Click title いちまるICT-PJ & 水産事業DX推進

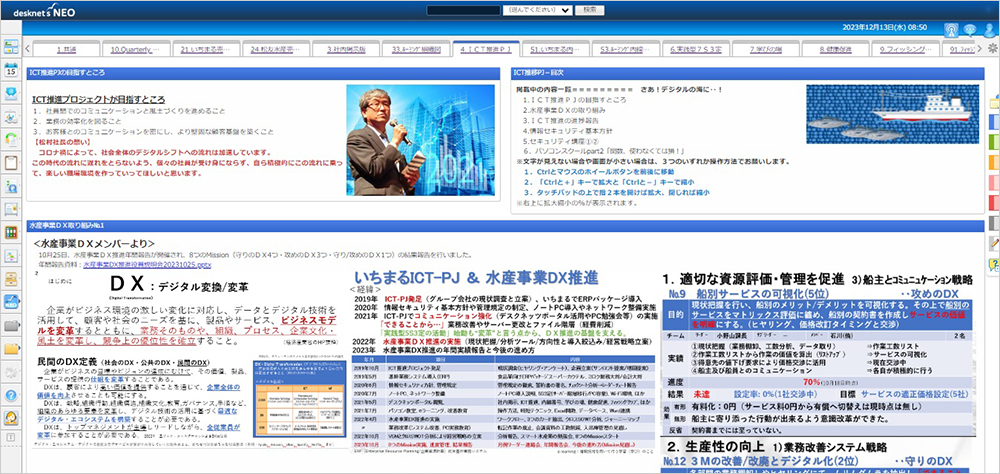(476, 278)
